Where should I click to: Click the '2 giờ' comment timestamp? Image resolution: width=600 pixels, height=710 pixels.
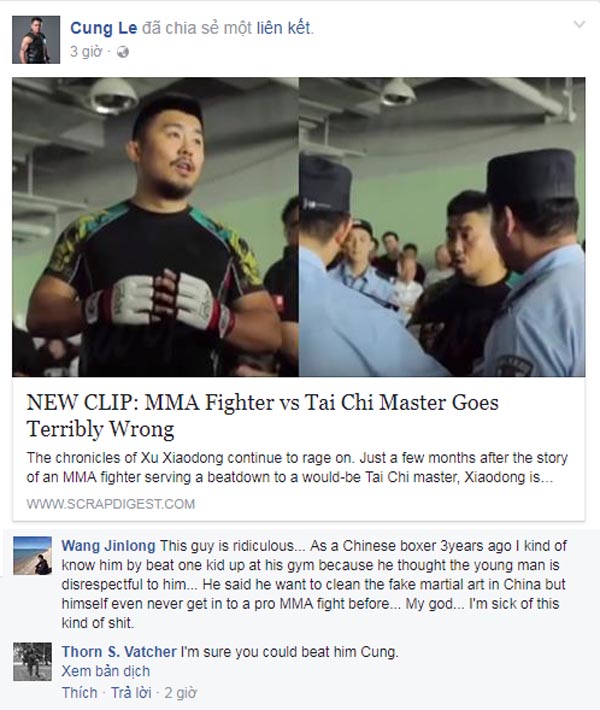click(x=180, y=693)
